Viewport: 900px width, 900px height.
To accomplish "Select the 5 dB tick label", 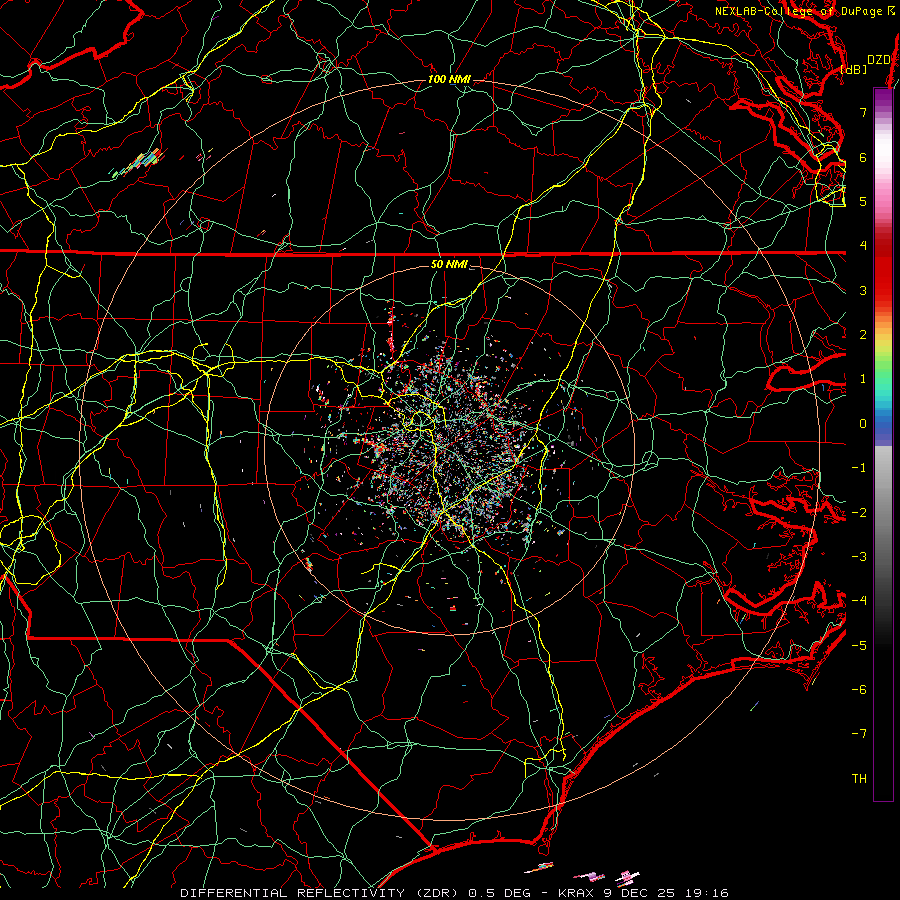I will [x=863, y=201].
